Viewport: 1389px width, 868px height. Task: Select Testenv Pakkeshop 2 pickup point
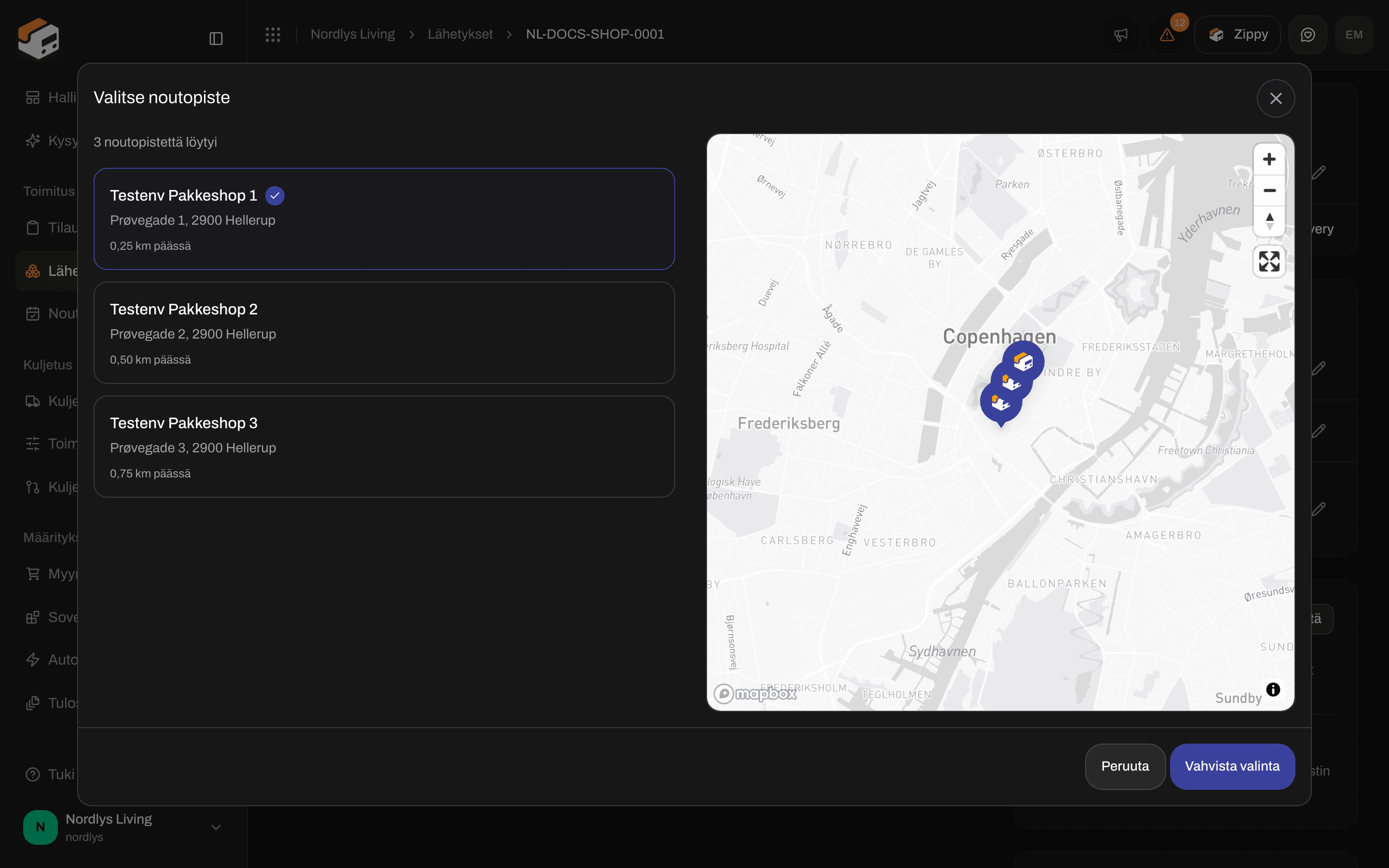click(x=384, y=333)
